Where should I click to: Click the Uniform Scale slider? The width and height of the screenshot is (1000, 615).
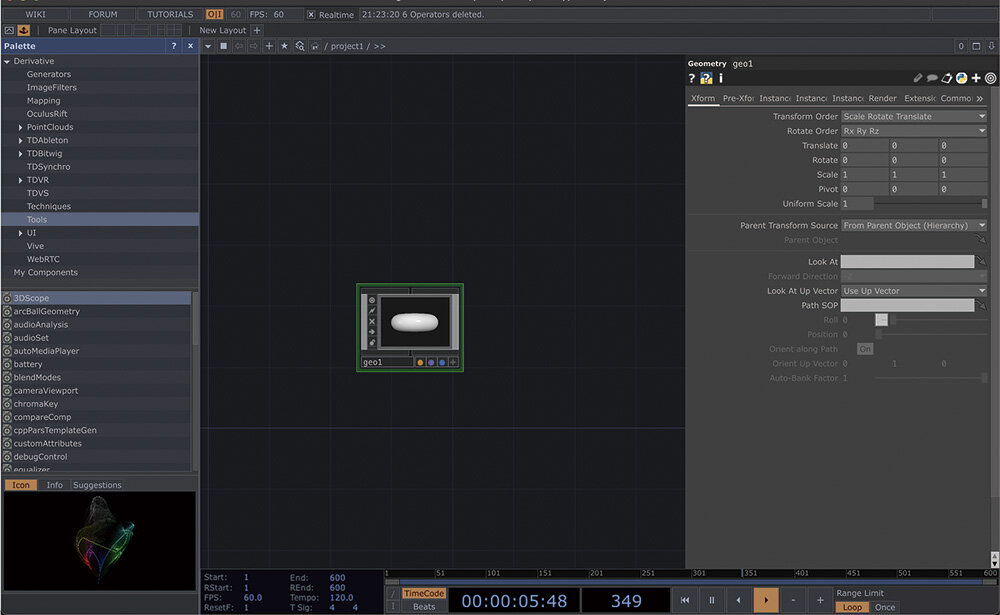[x=930, y=204]
